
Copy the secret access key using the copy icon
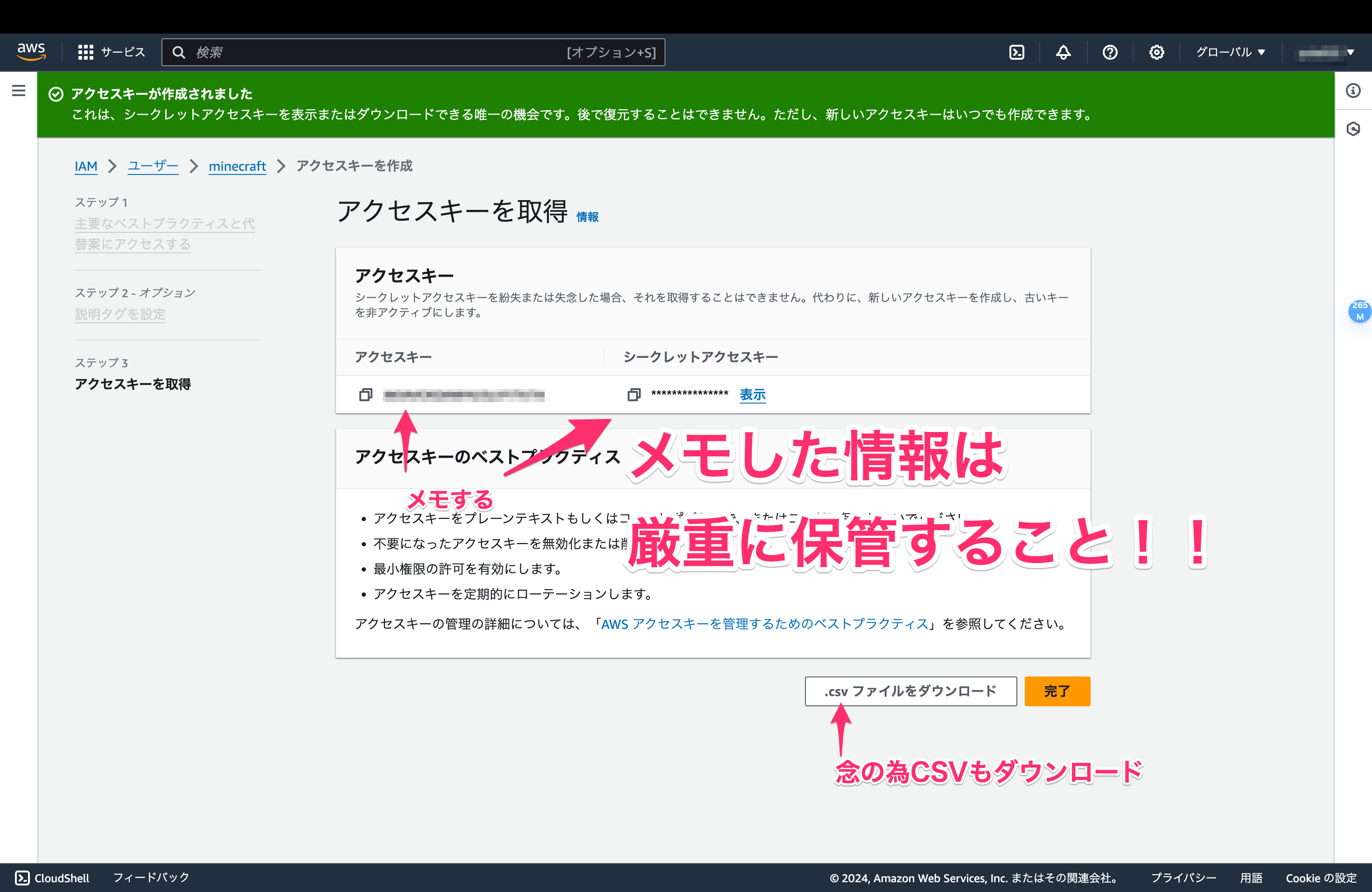tap(634, 395)
